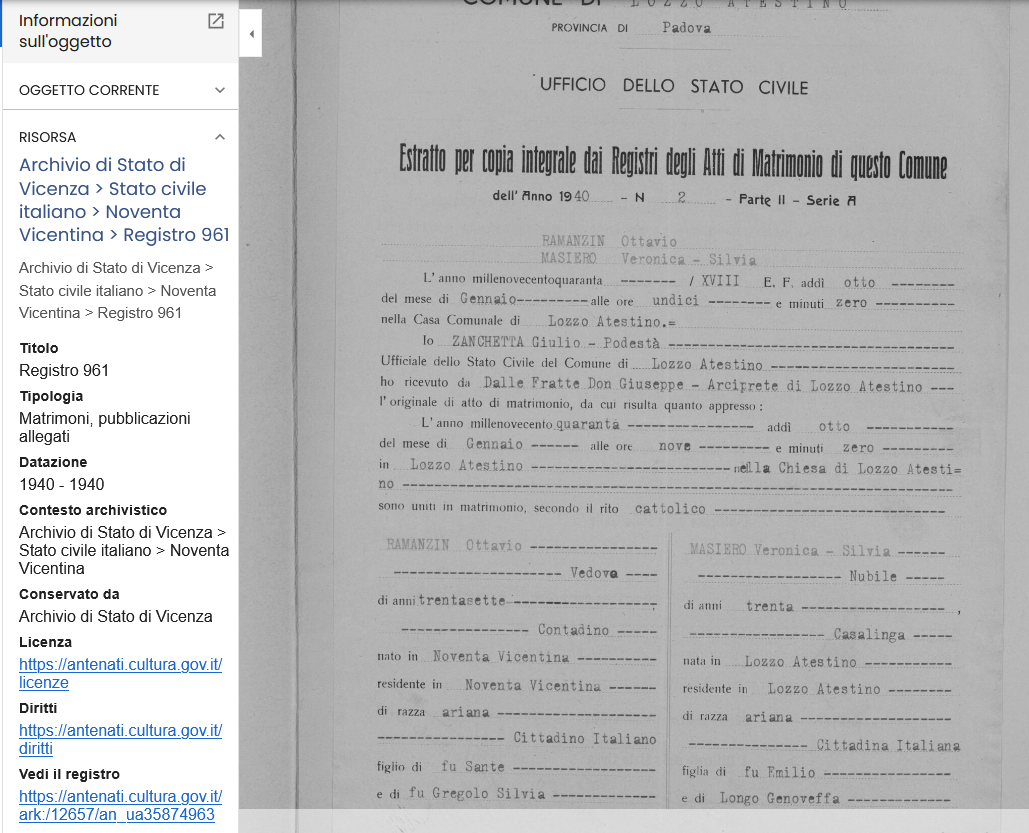
Task: Click the RAMANZIN Ottavio groom column in scan
Action: (517, 670)
